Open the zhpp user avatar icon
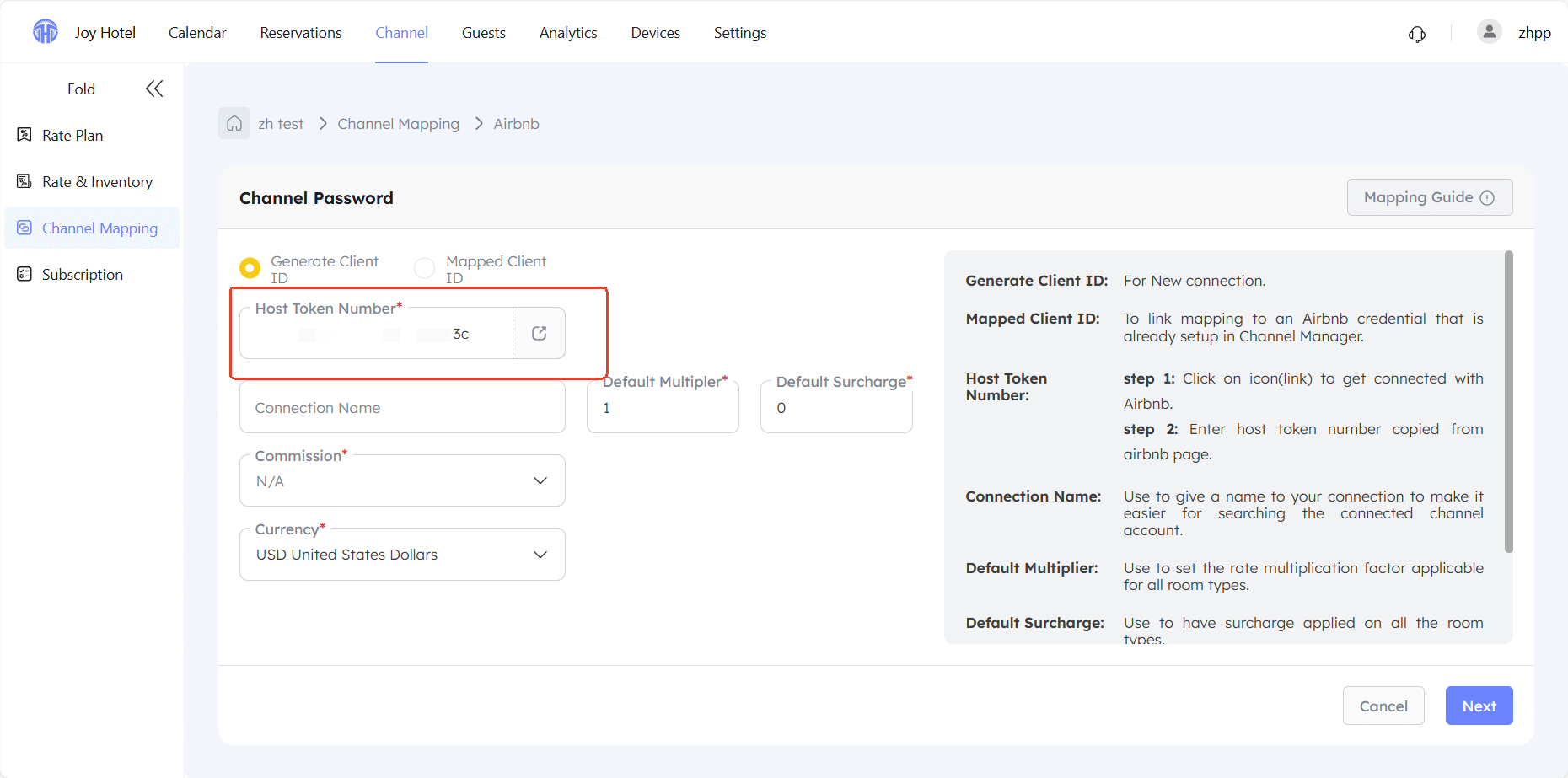This screenshot has height=778, width=1568. 1490,32
